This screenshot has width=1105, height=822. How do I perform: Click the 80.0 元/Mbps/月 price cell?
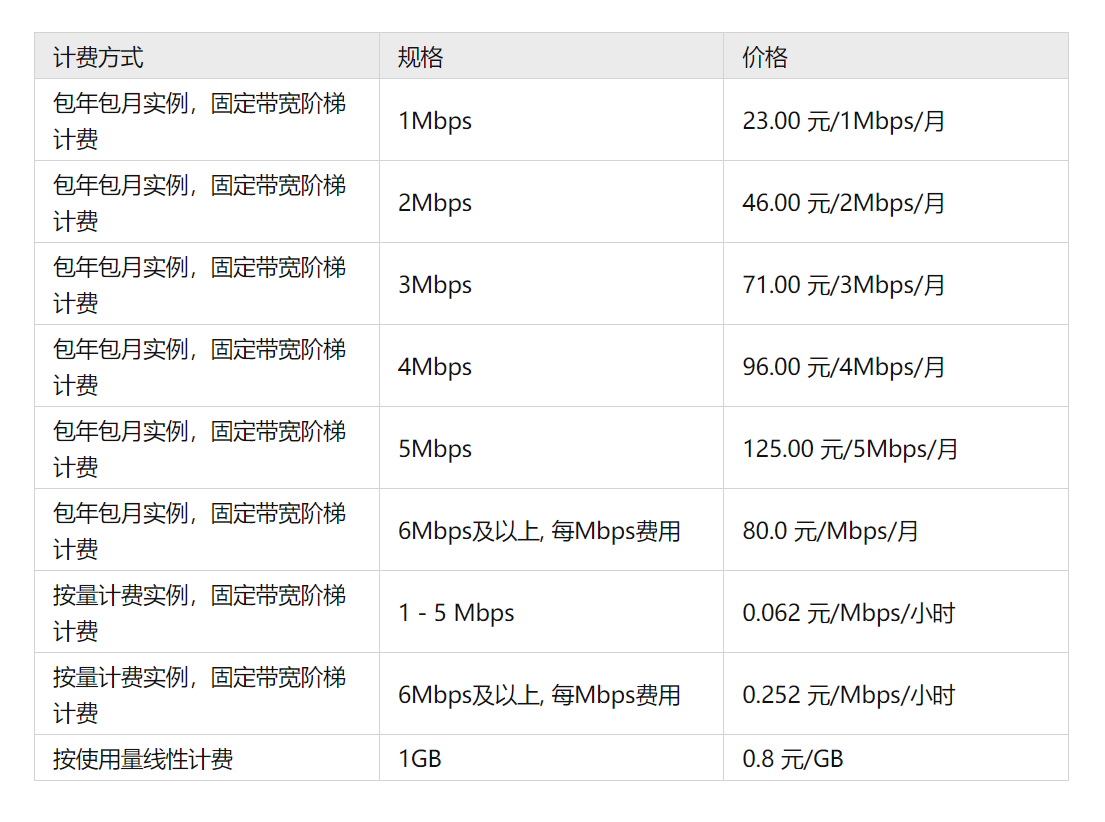click(x=830, y=532)
